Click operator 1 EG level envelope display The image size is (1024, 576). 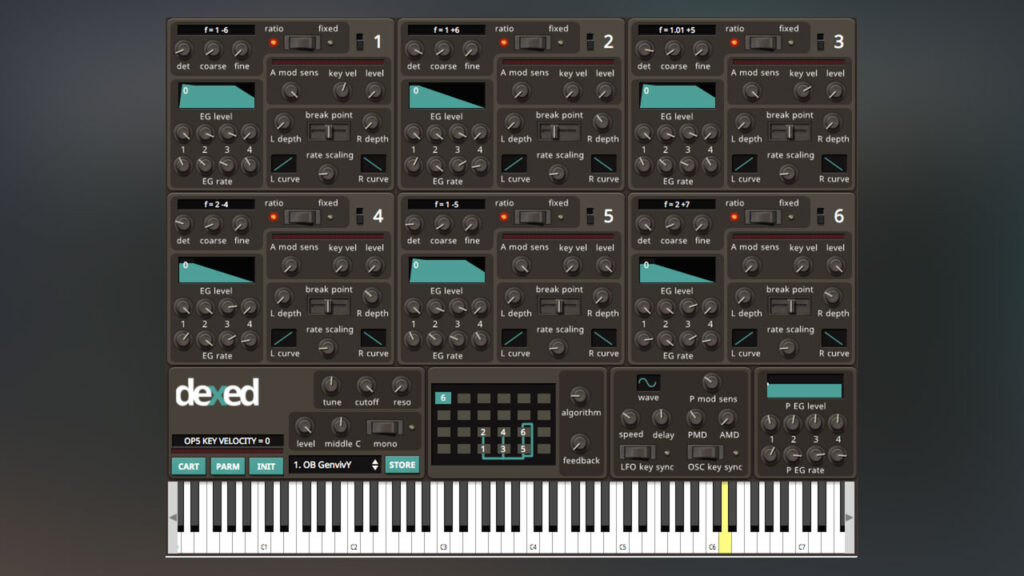[x=219, y=97]
